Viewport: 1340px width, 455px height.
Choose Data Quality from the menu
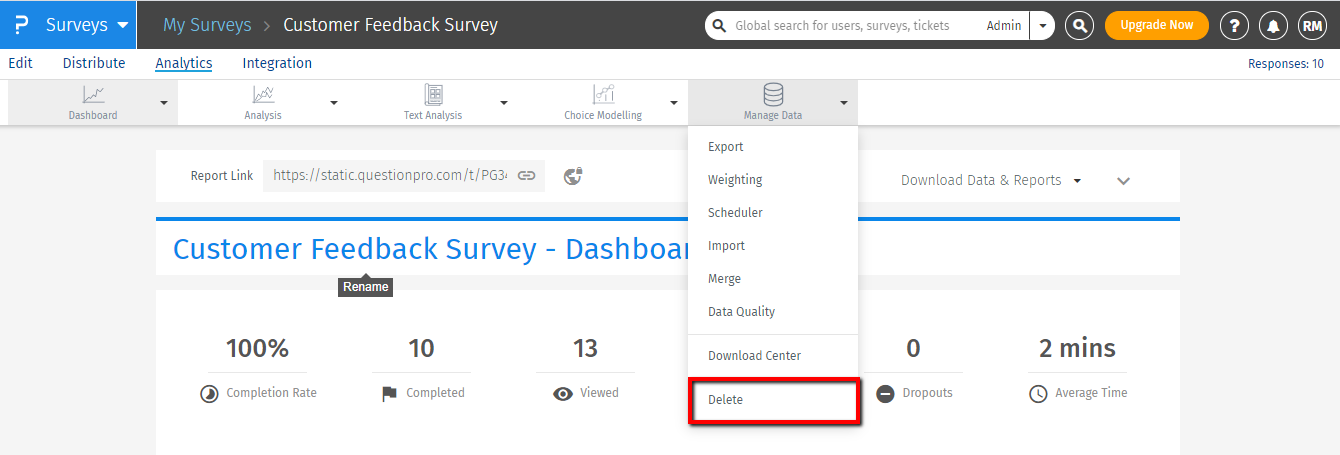(773, 312)
